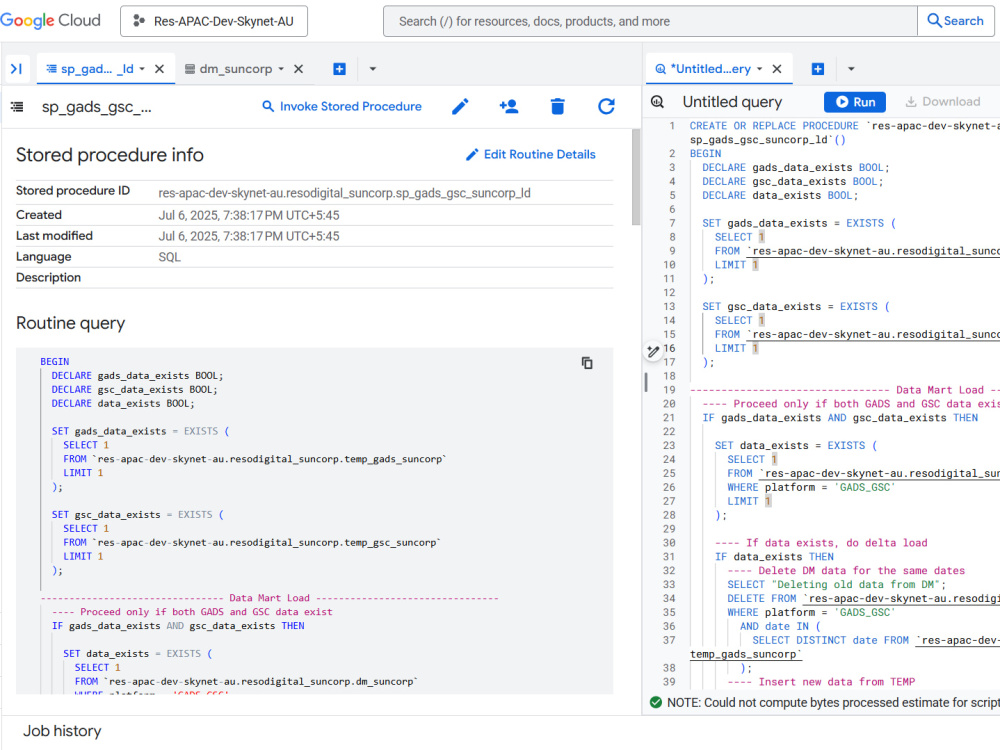
Task: Click Edit Routine Details link
Action: (x=531, y=154)
